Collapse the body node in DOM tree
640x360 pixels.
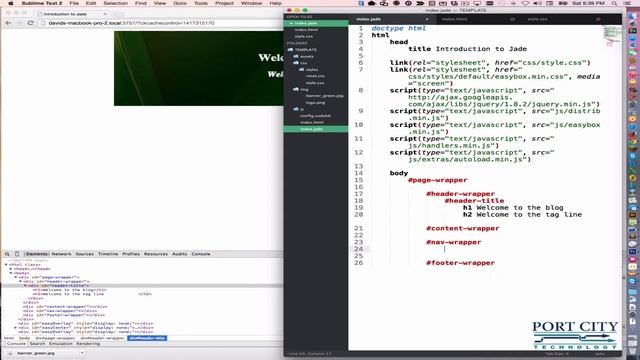pos(11,273)
